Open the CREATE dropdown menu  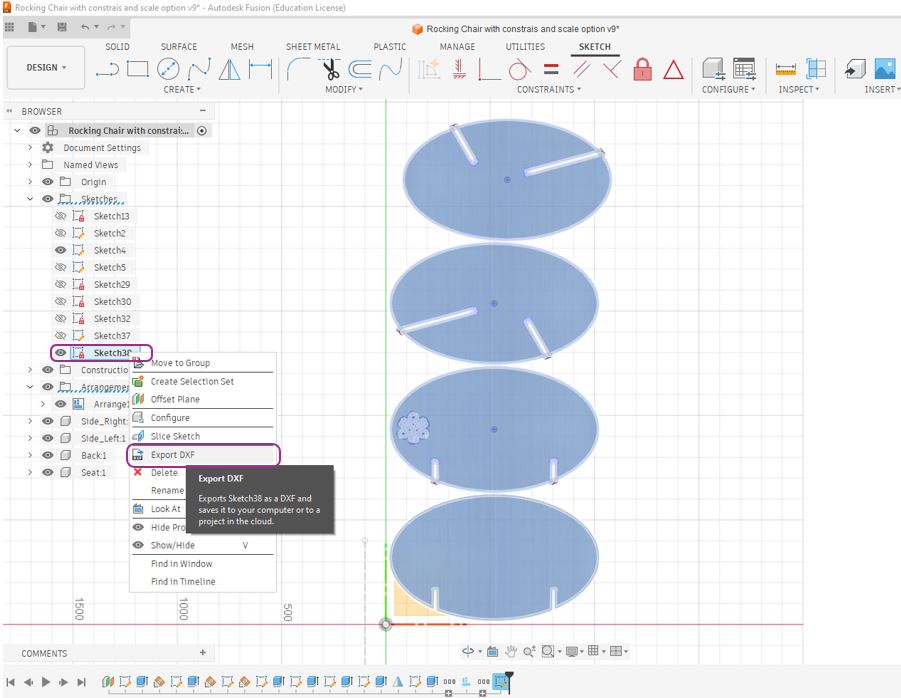coord(182,90)
